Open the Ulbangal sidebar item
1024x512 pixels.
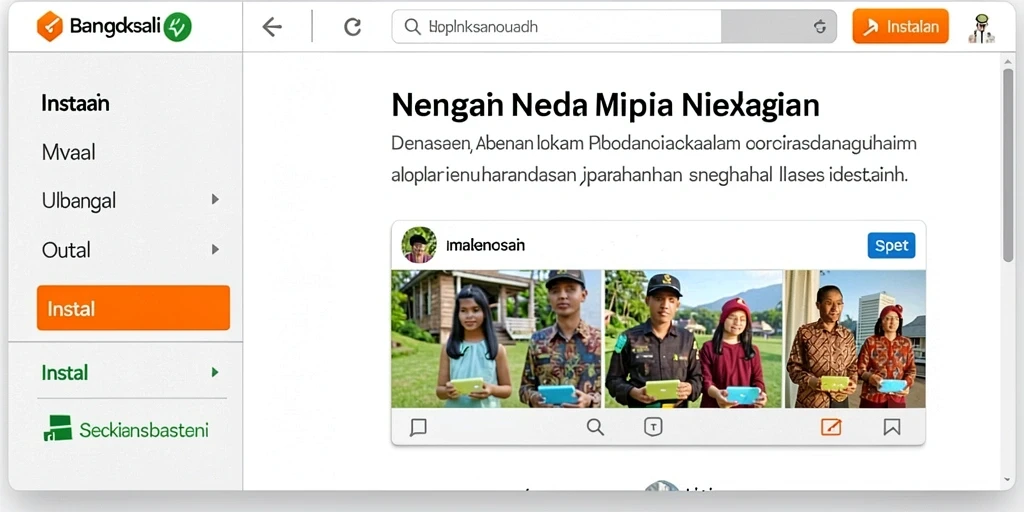[79, 200]
